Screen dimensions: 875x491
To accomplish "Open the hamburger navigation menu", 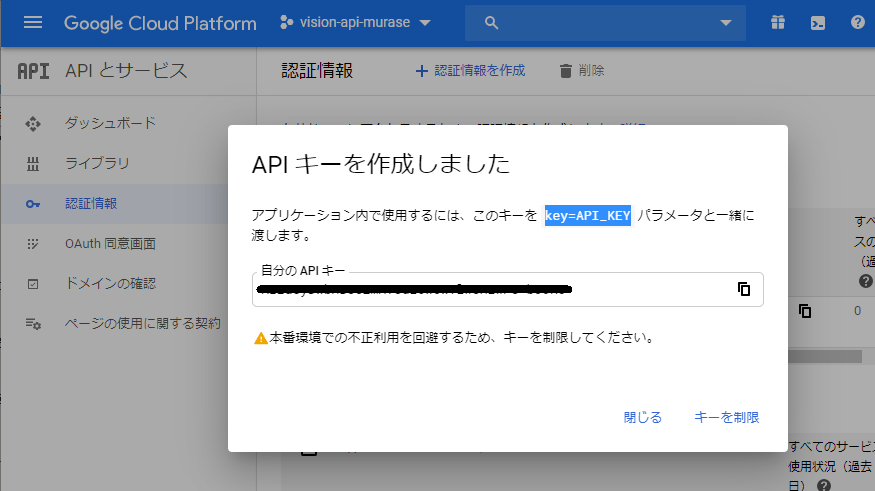I will point(33,22).
